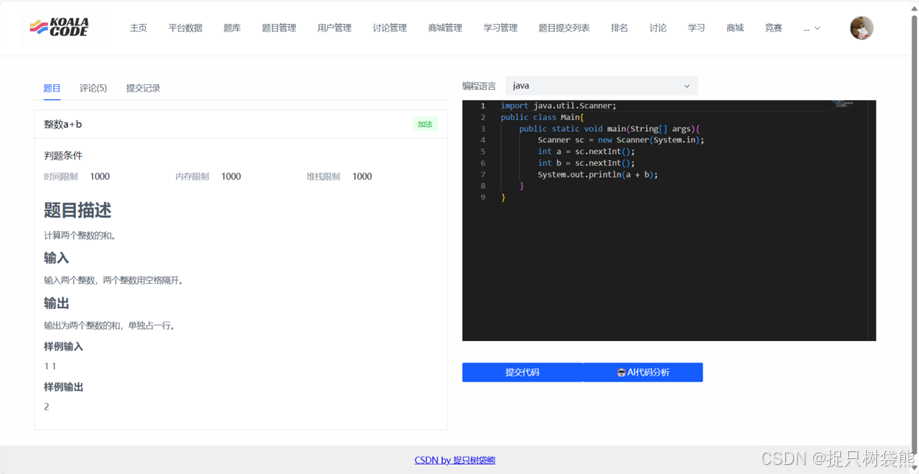This screenshot has width=919, height=474.
Task: Click the 判题条件 label
Action: 63,155
